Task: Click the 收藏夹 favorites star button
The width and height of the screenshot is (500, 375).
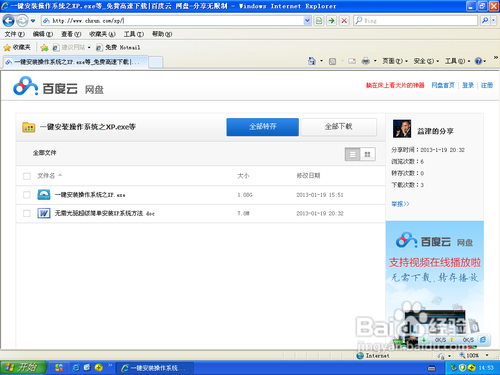Action: tap(17, 47)
